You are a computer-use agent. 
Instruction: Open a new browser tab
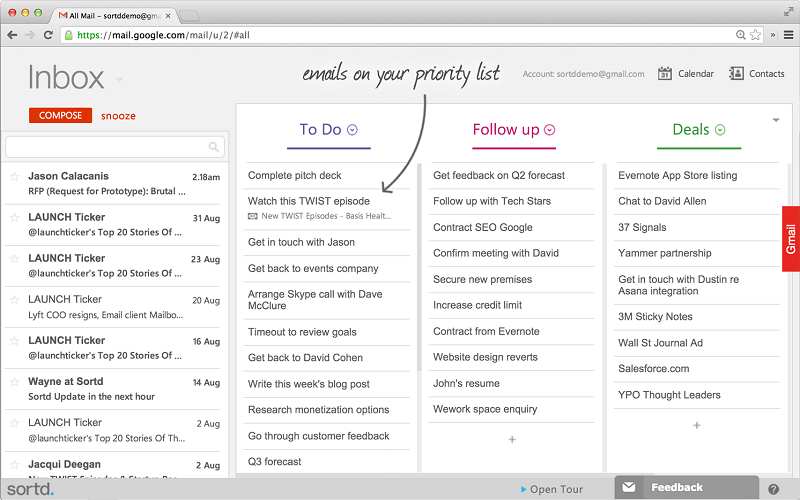point(189,16)
